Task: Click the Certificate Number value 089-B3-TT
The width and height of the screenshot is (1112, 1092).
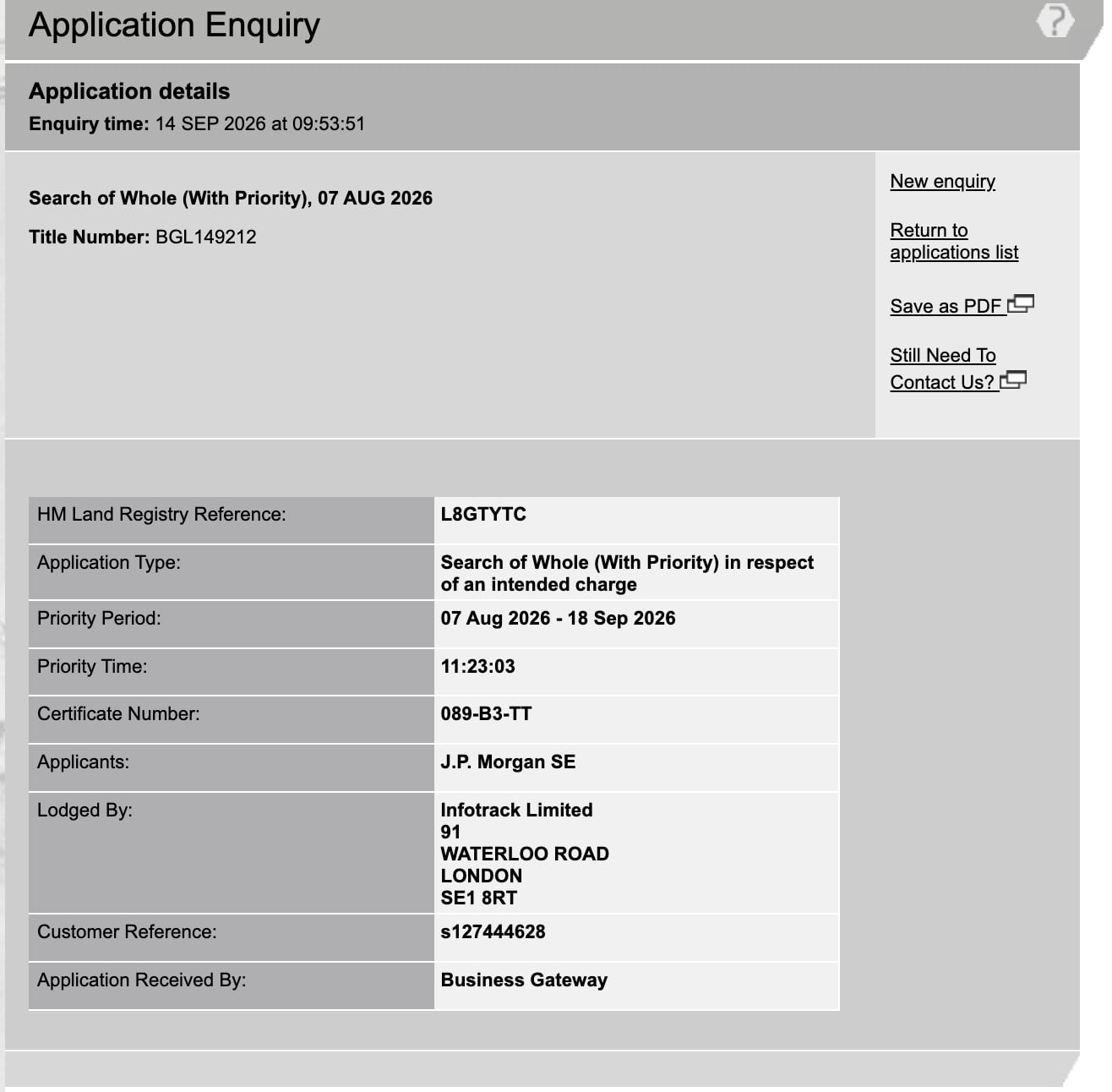Action: (486, 713)
